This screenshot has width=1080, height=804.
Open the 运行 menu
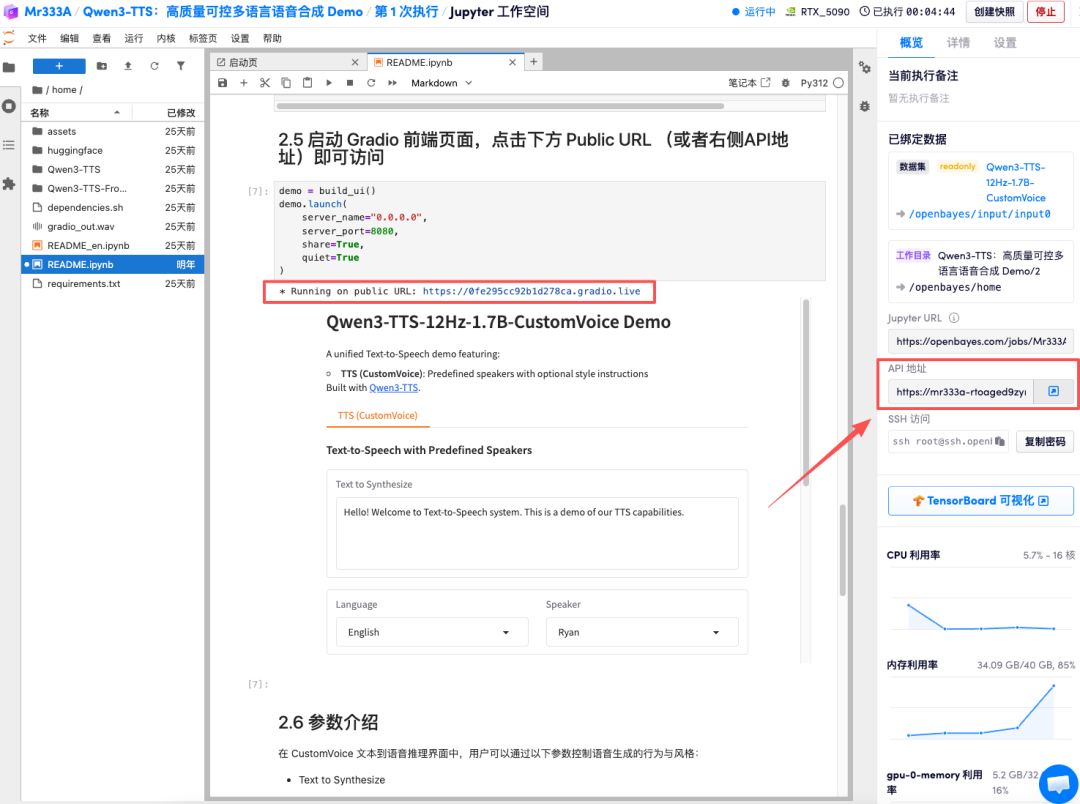click(134, 39)
